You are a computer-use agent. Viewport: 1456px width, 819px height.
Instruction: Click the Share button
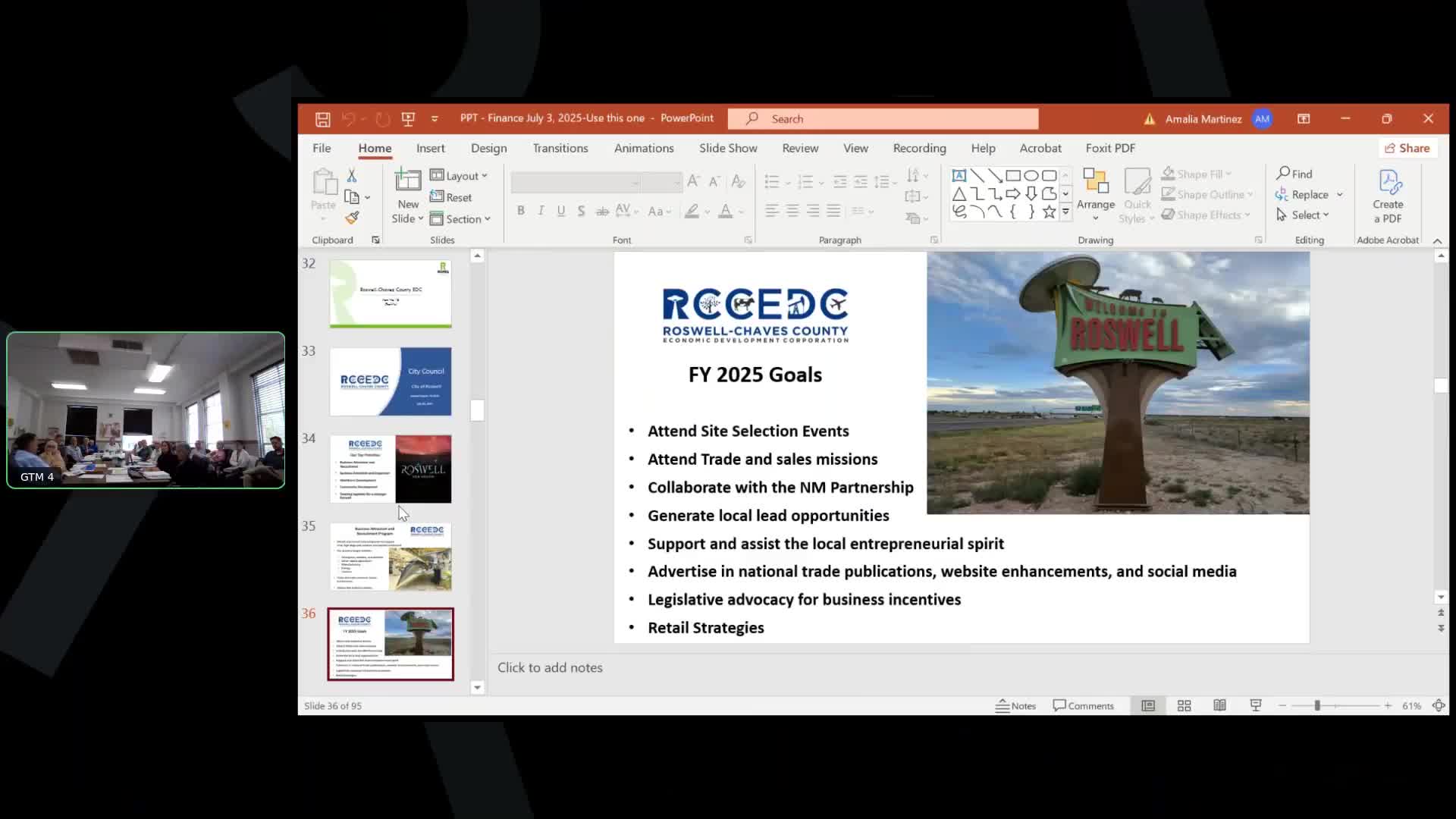coord(1407,149)
